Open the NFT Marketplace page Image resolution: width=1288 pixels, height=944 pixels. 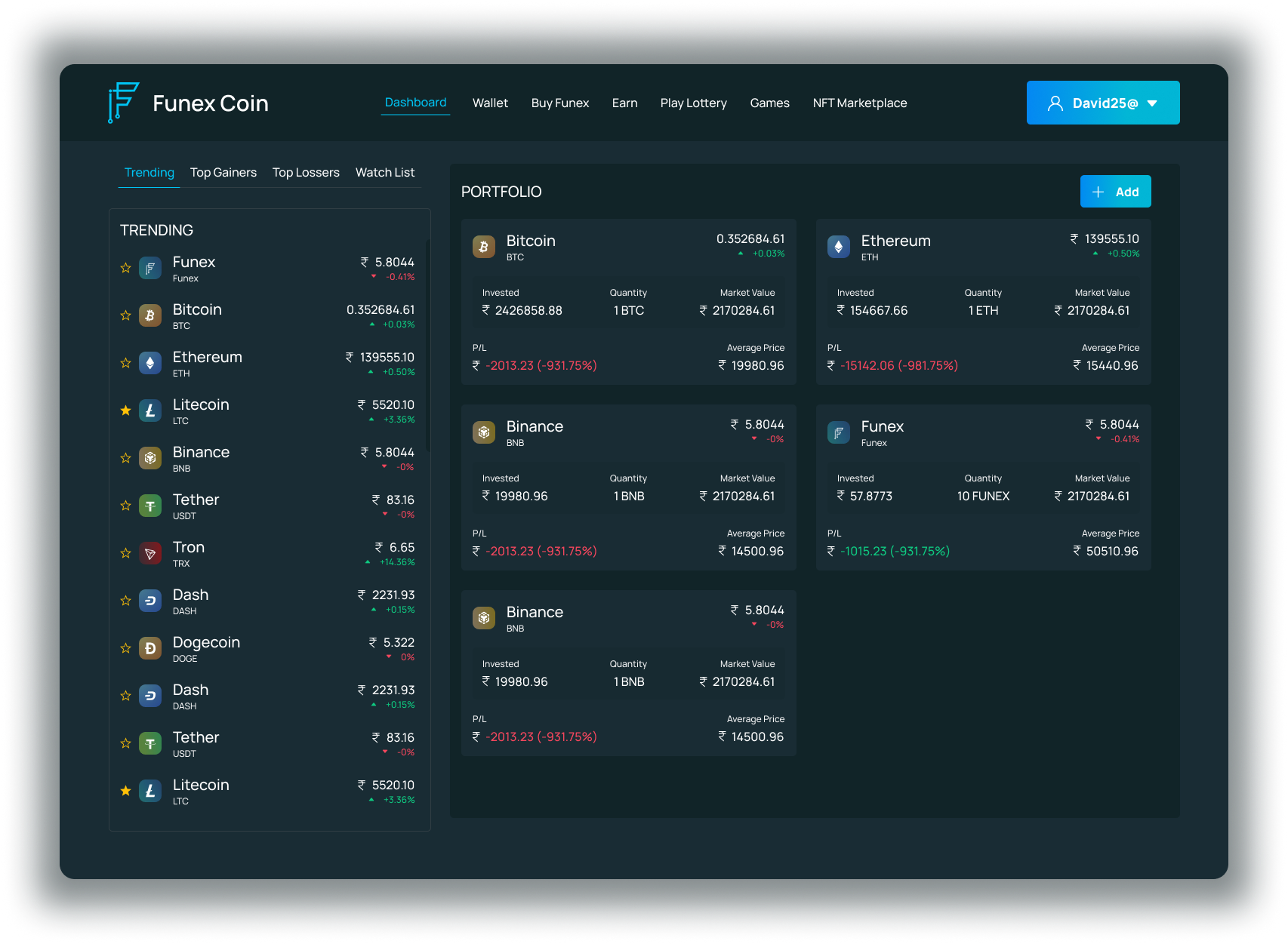(860, 103)
